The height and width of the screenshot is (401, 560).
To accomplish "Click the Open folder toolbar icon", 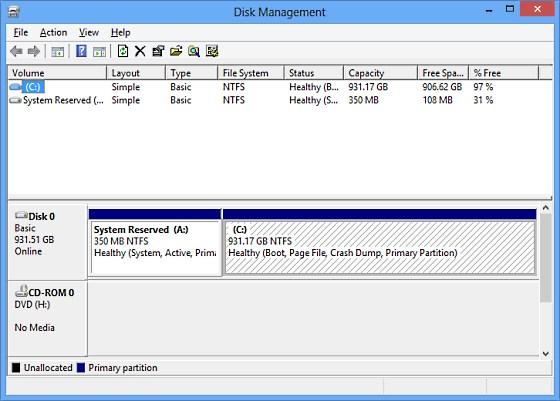I will pyautogui.click(x=176, y=51).
